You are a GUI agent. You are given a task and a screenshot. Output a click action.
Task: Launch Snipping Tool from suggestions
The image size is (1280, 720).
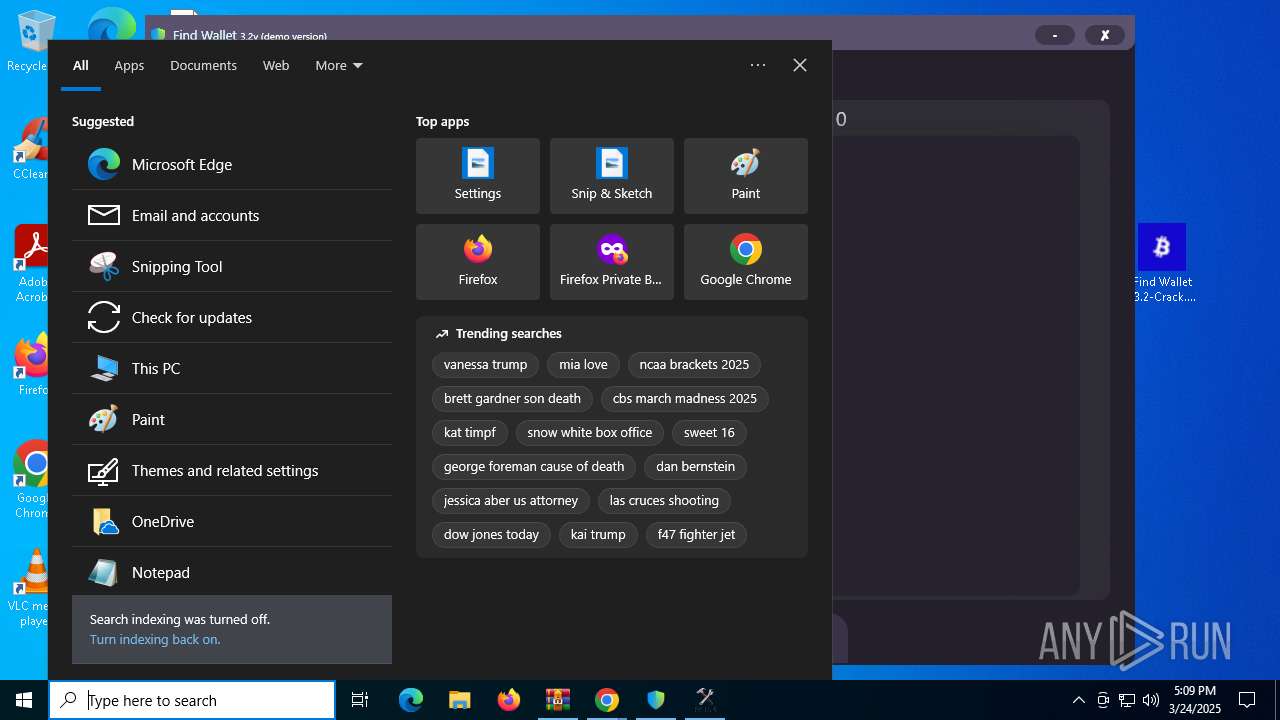click(232, 266)
